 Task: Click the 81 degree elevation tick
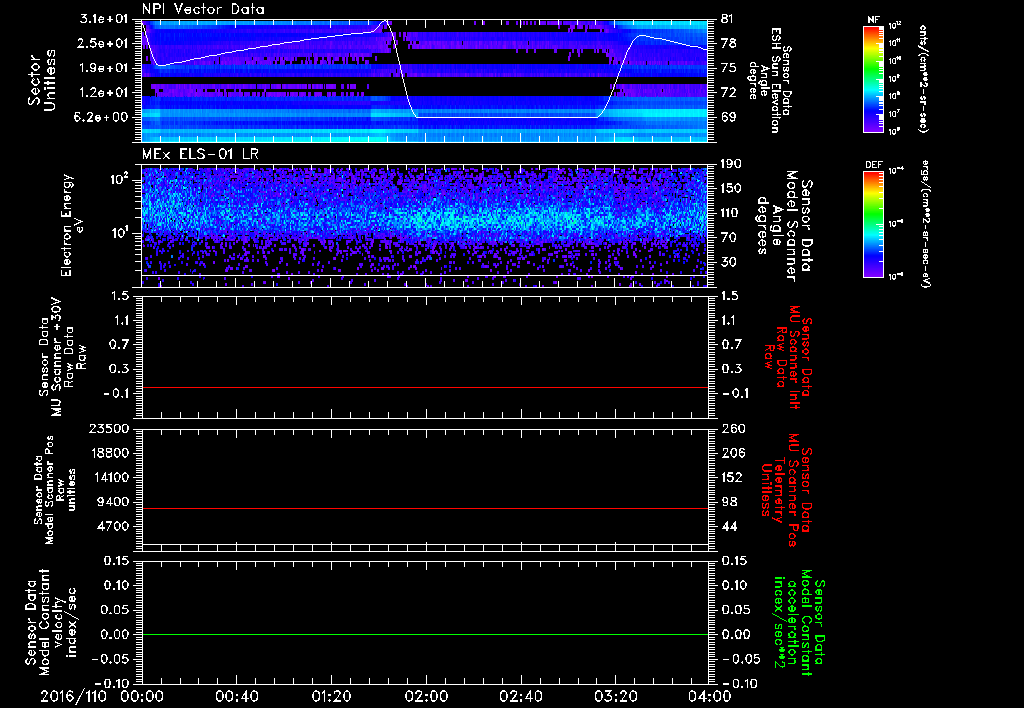tap(729, 19)
